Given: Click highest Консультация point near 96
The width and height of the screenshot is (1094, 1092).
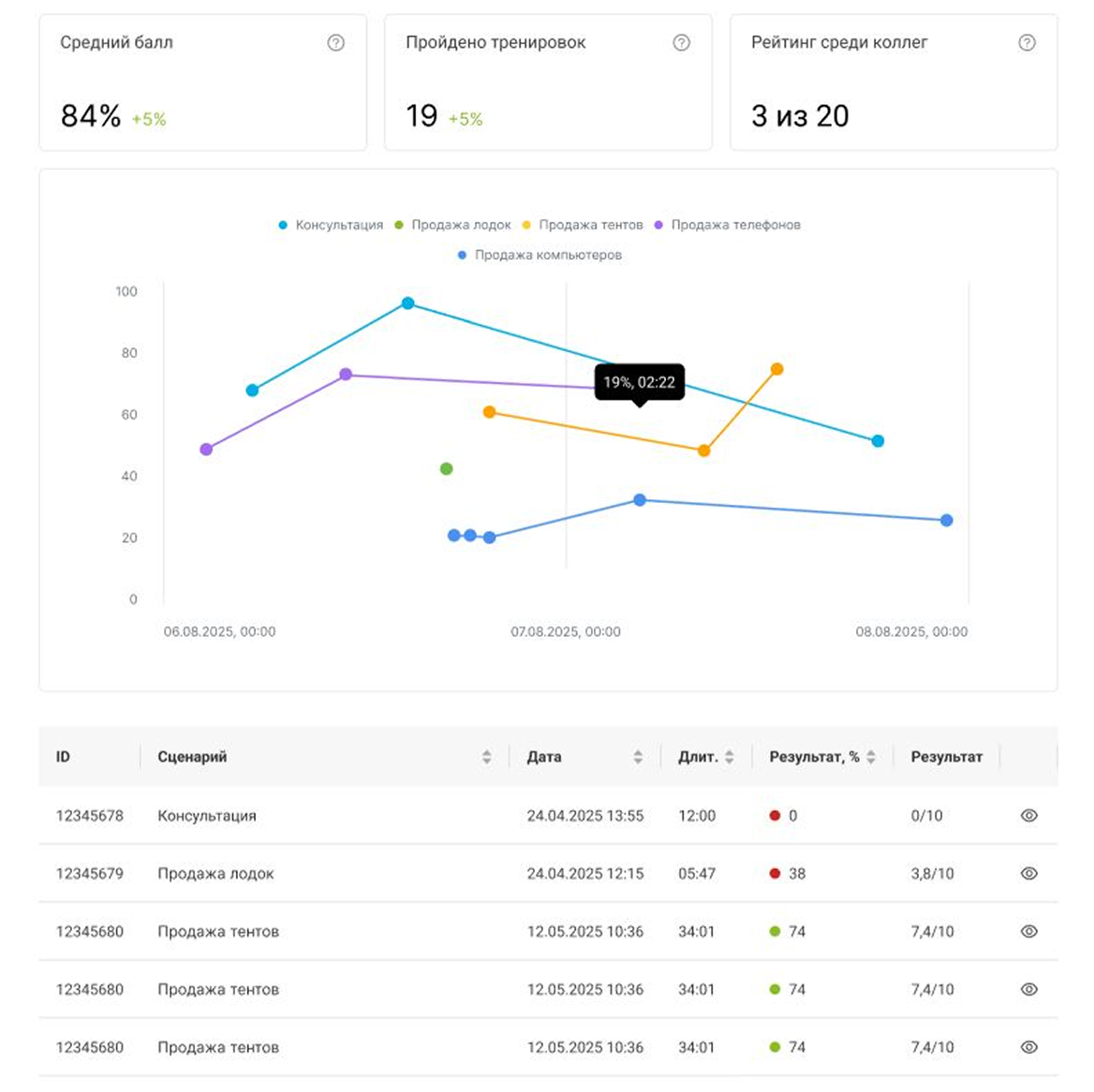Looking at the screenshot, I should click(408, 303).
